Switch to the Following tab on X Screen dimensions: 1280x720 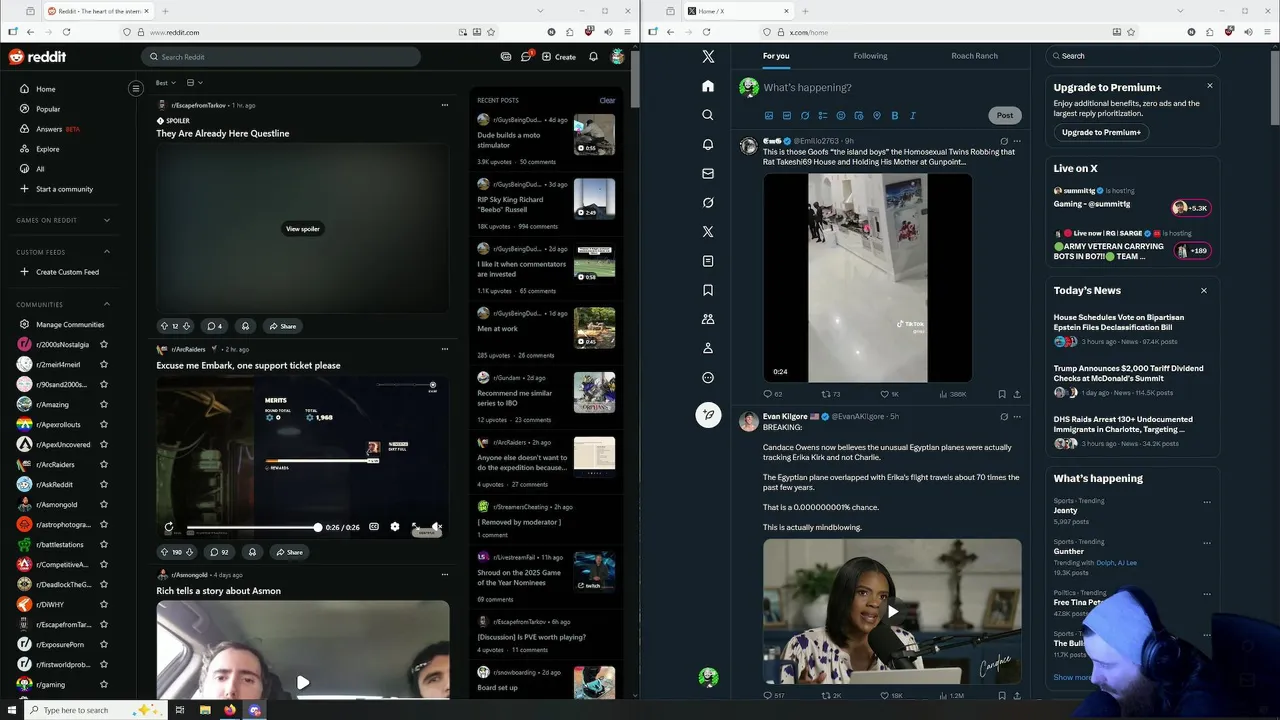pos(870,56)
